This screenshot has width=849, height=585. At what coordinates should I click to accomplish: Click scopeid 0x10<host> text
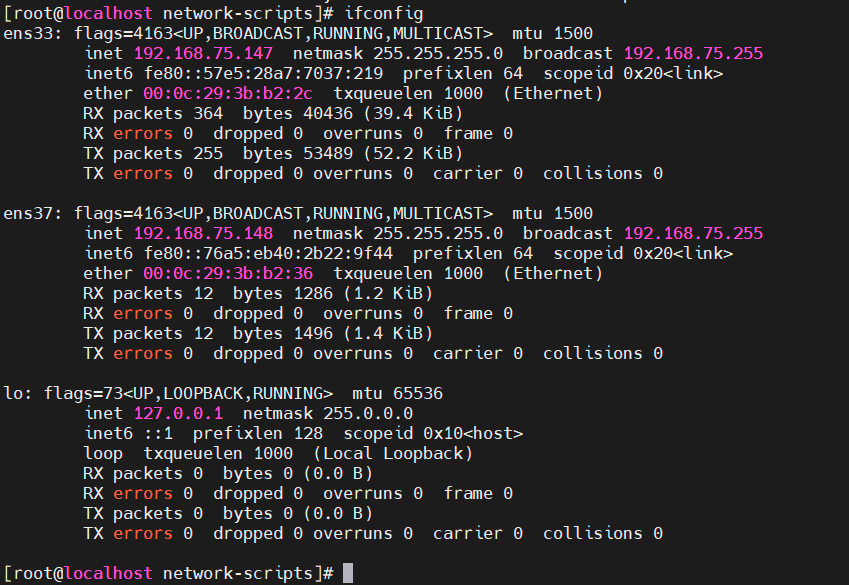pos(433,433)
